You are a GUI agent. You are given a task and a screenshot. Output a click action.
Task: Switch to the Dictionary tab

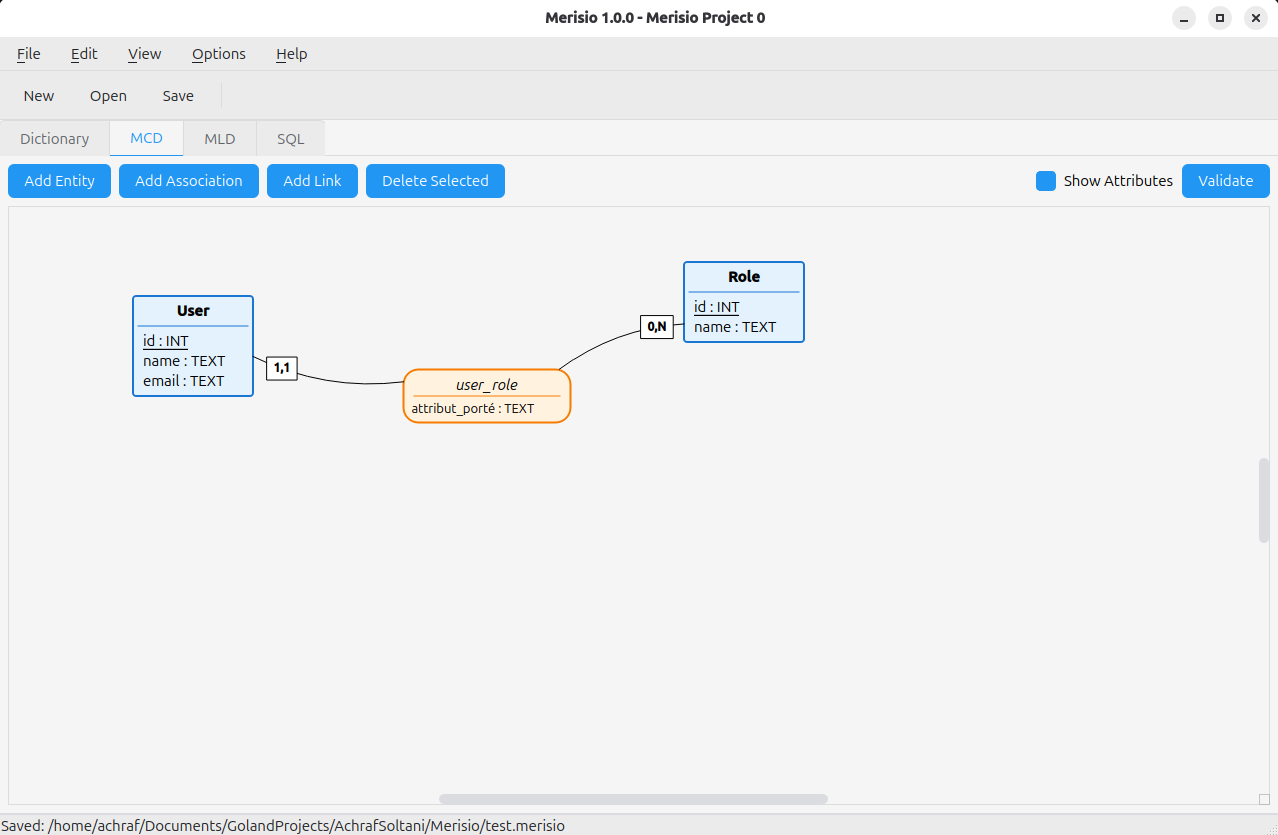55,139
